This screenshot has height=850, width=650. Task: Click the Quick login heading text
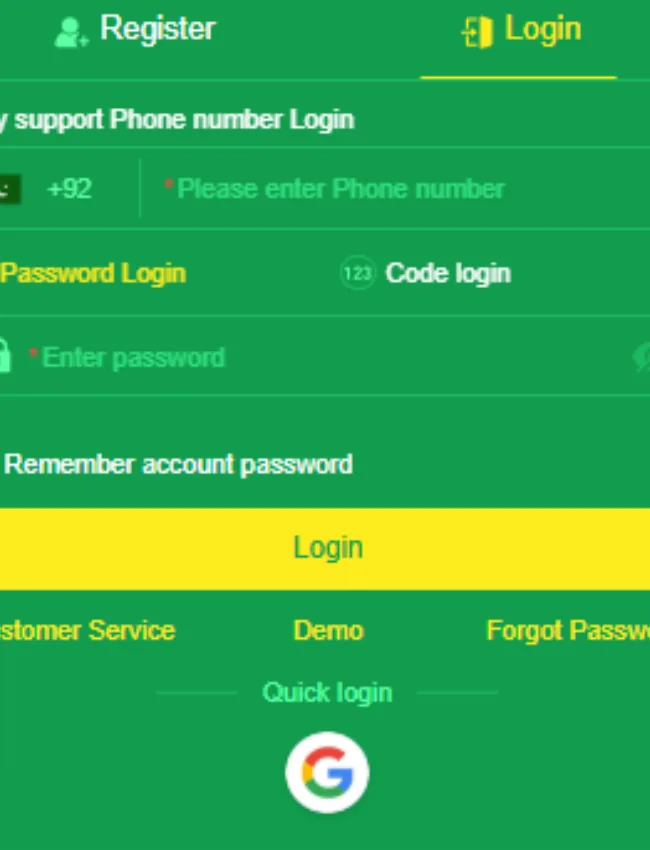327,692
